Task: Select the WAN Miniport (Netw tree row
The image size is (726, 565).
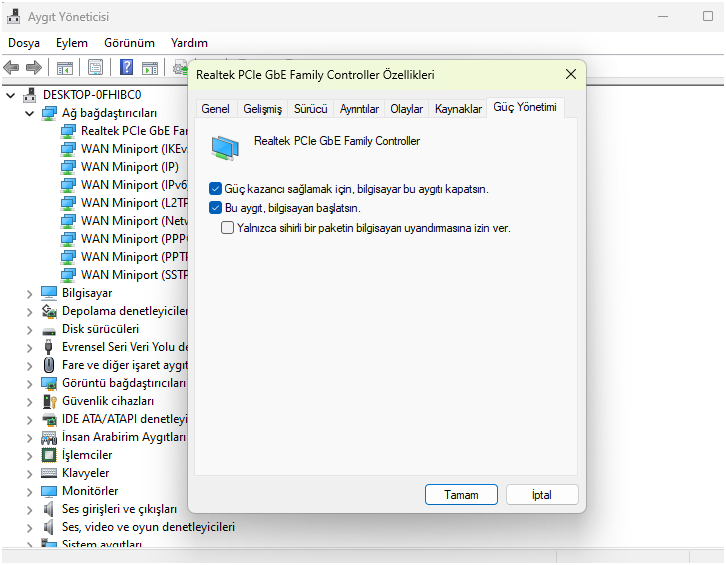Action: click(124, 221)
